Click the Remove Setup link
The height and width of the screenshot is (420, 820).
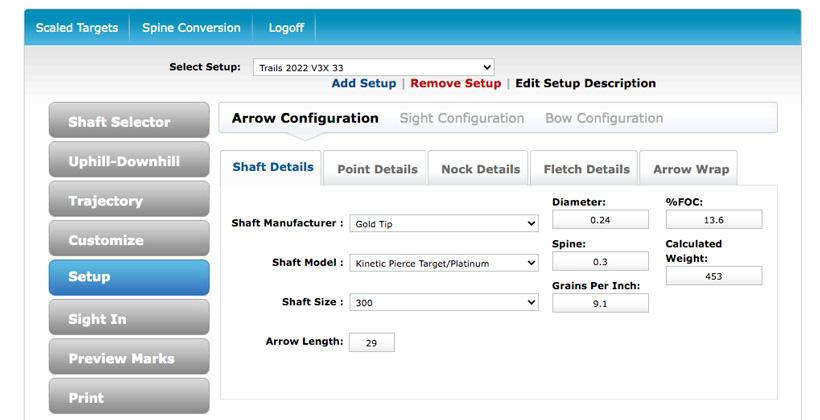tap(455, 84)
